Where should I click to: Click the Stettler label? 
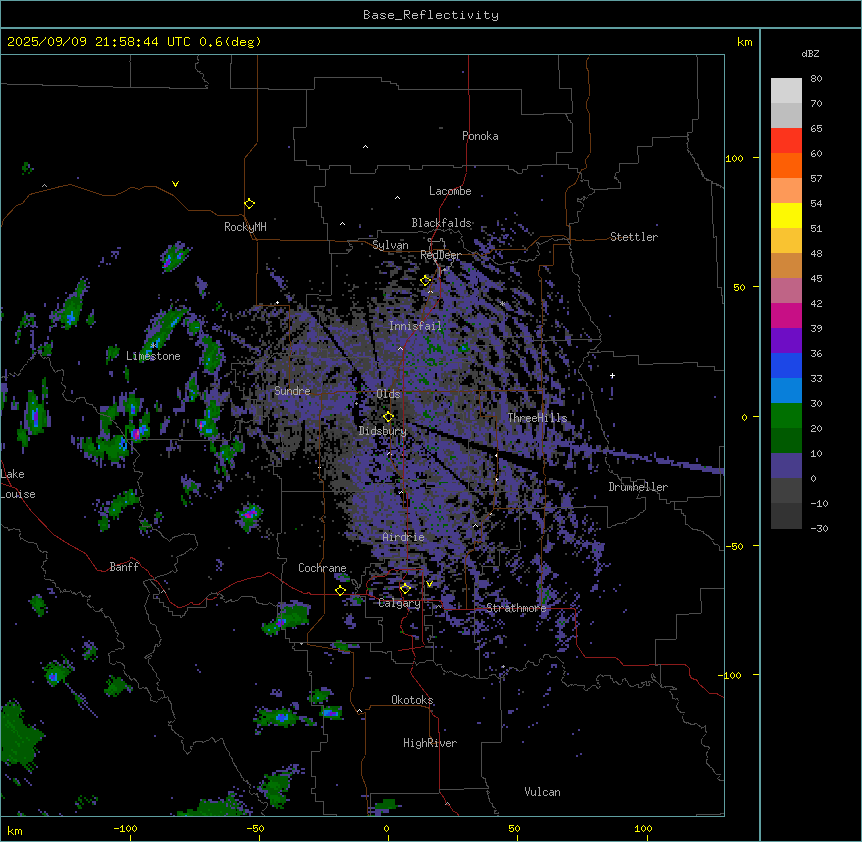[634, 237]
